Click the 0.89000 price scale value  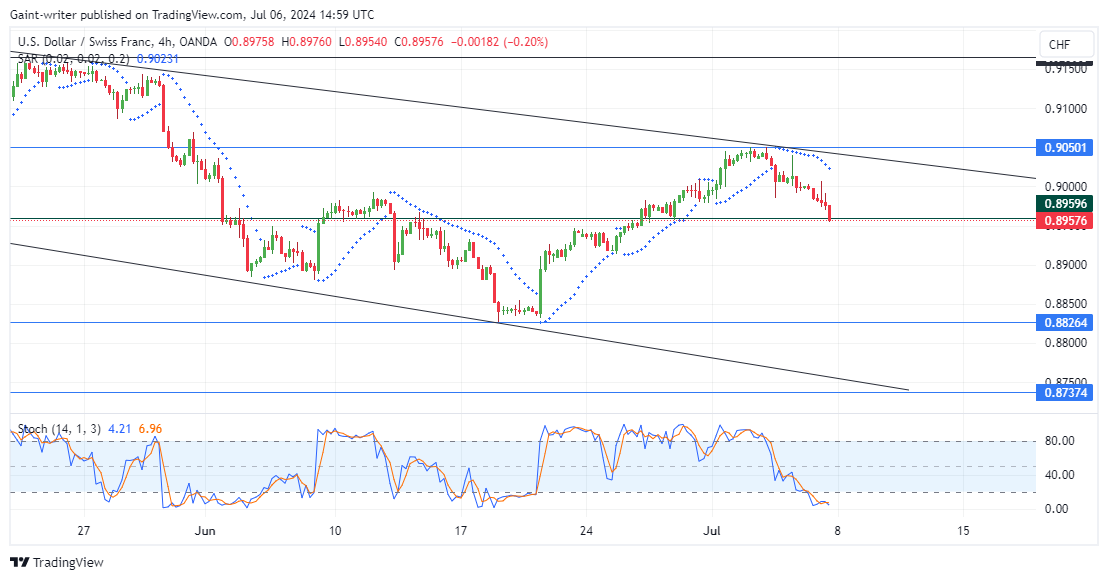pos(1066,265)
